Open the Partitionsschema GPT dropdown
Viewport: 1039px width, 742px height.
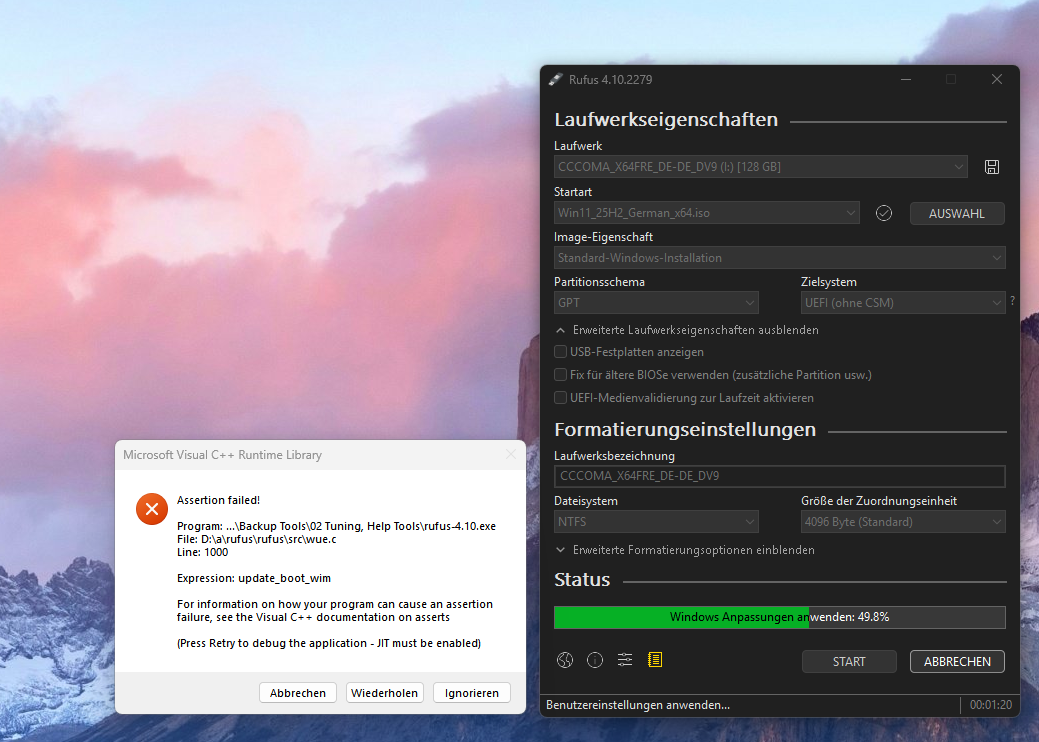coord(656,303)
